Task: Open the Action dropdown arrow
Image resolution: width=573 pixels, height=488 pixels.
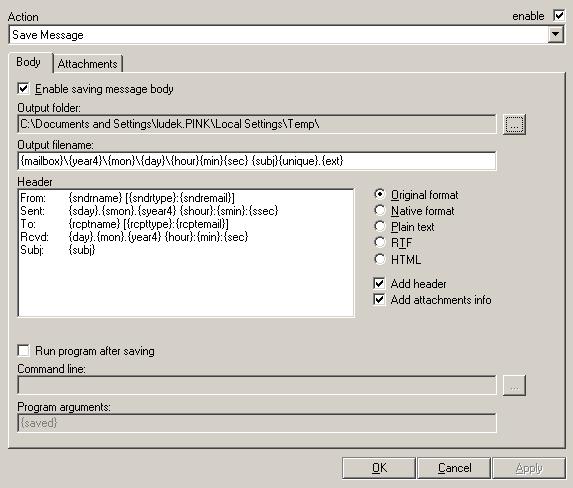Action: (555, 35)
